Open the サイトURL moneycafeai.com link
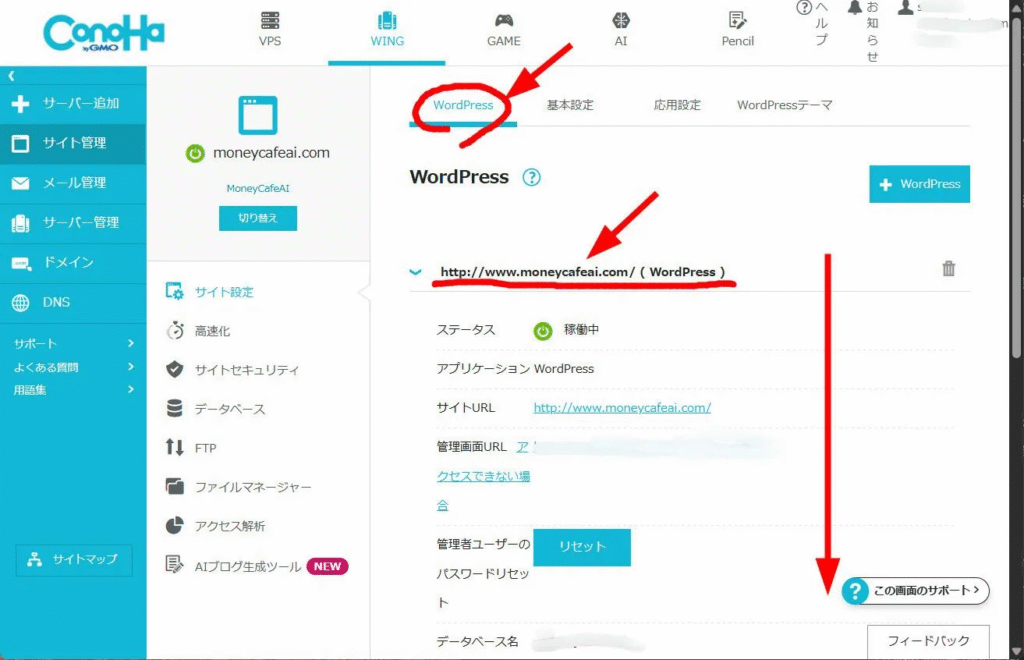This screenshot has height=660, width=1024. (622, 408)
